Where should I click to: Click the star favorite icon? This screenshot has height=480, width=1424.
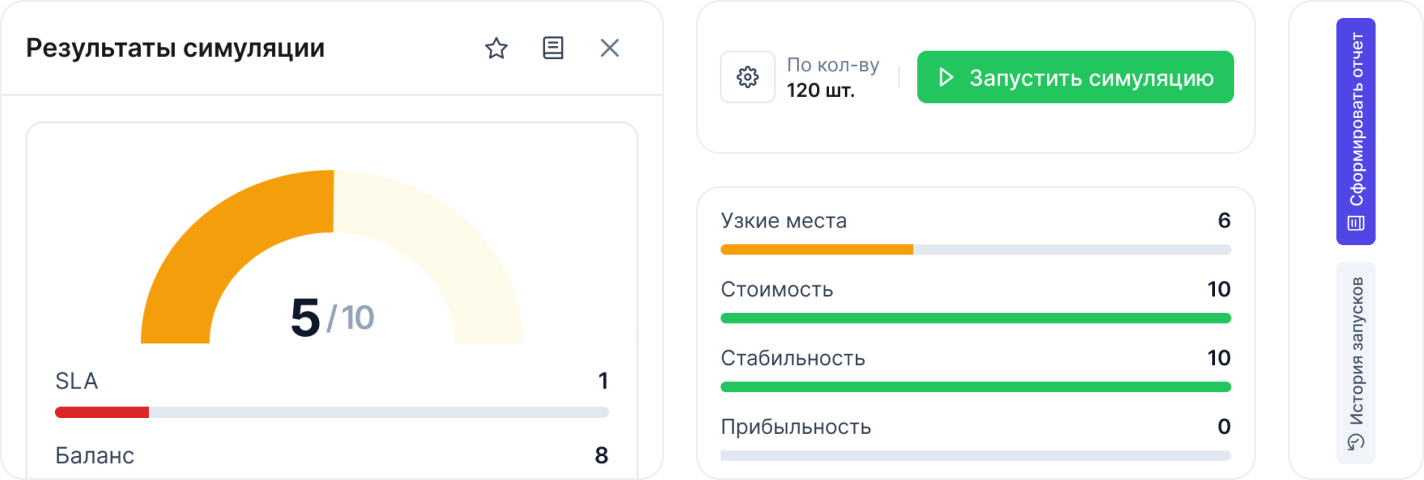pyautogui.click(x=496, y=48)
